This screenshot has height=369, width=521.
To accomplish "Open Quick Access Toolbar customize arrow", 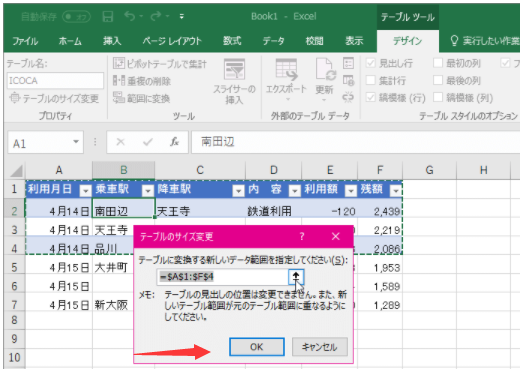I will point(182,16).
